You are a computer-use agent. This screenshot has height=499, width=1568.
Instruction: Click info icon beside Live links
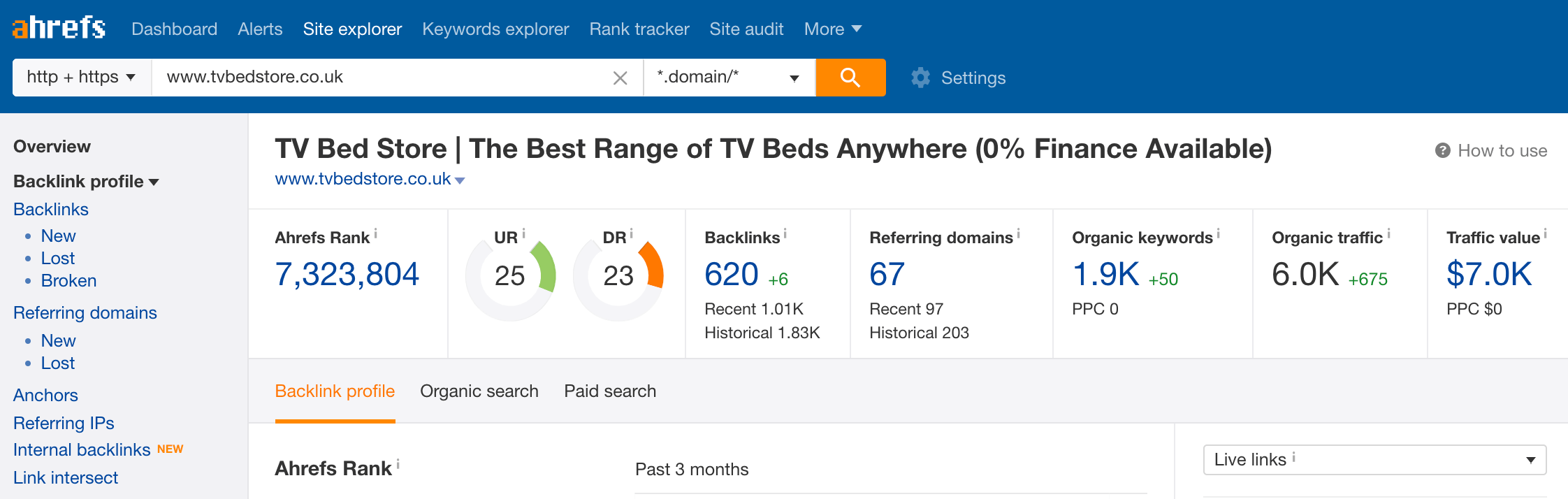(x=1294, y=456)
